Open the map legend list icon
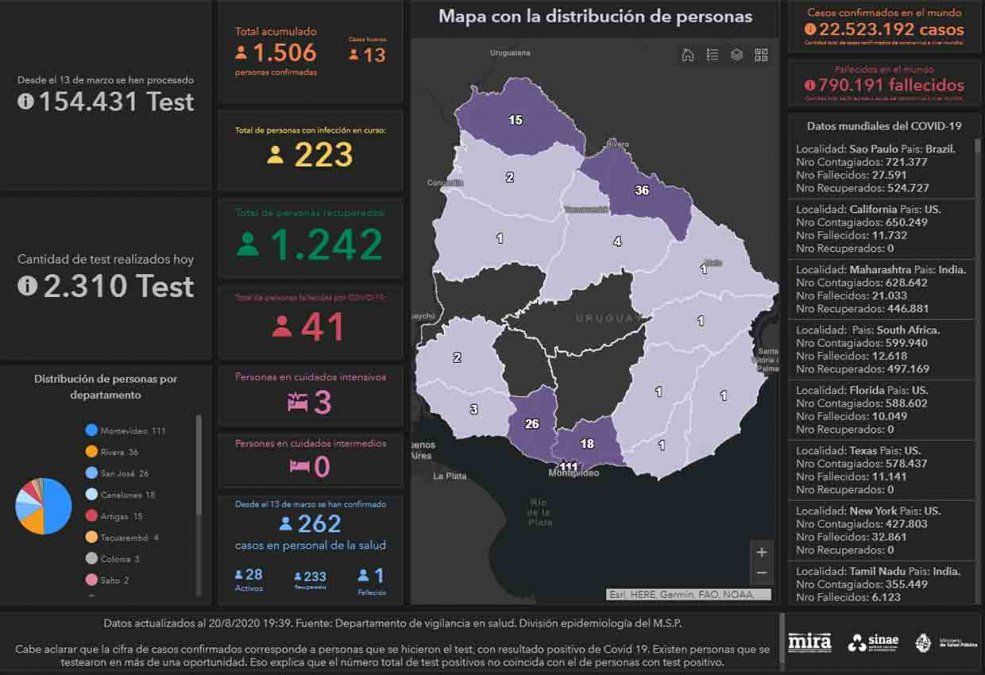The height and width of the screenshot is (675, 985). point(712,55)
